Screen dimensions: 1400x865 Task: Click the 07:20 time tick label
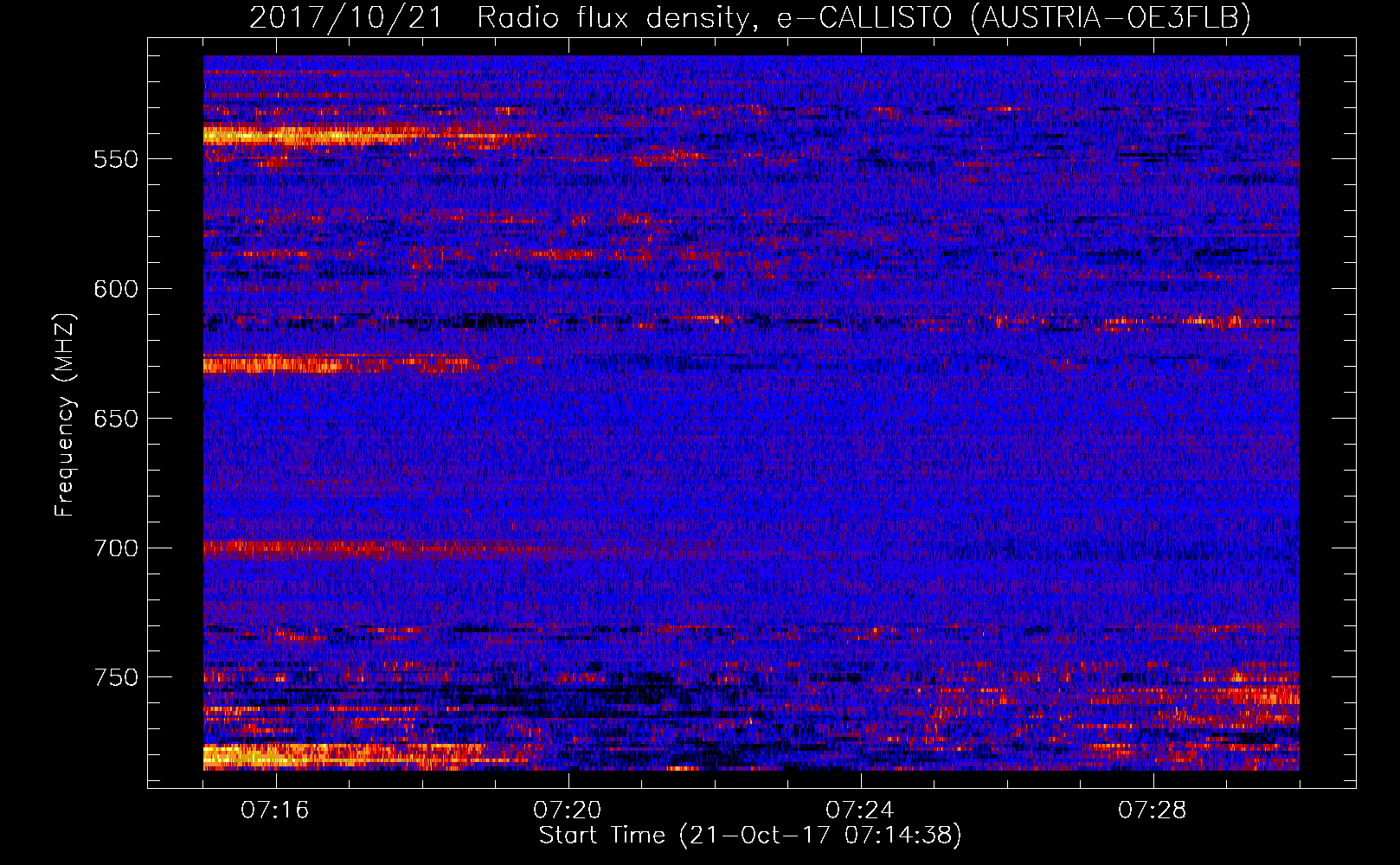[x=568, y=811]
